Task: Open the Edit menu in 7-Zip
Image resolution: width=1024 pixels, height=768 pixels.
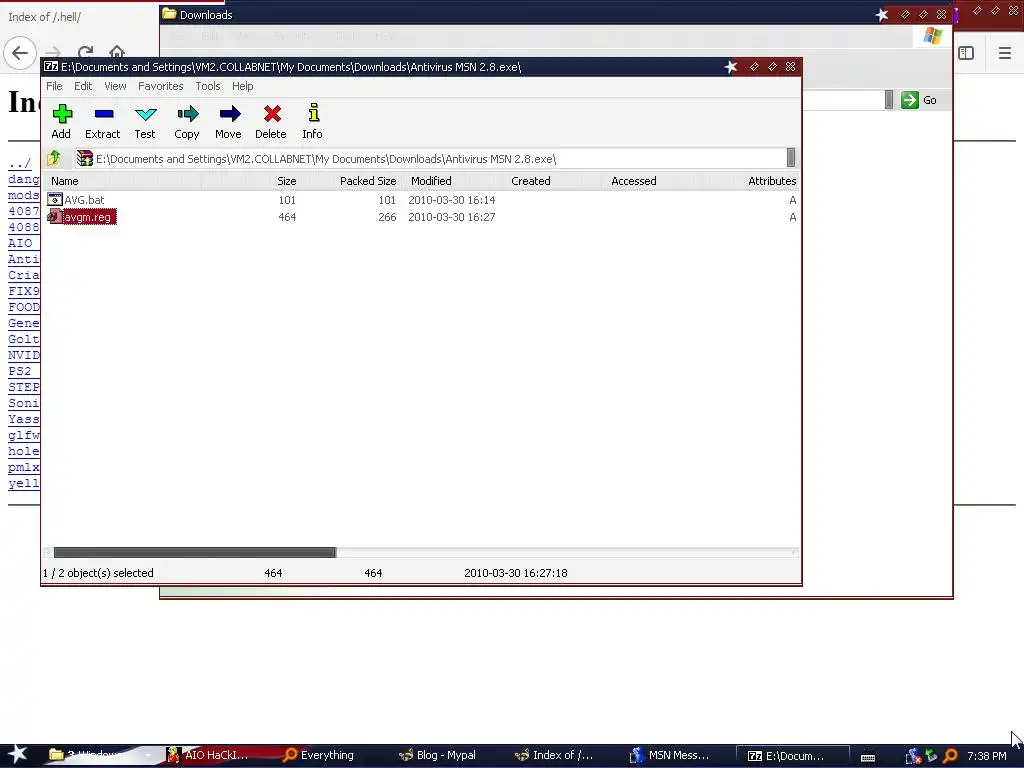Action: click(x=83, y=86)
